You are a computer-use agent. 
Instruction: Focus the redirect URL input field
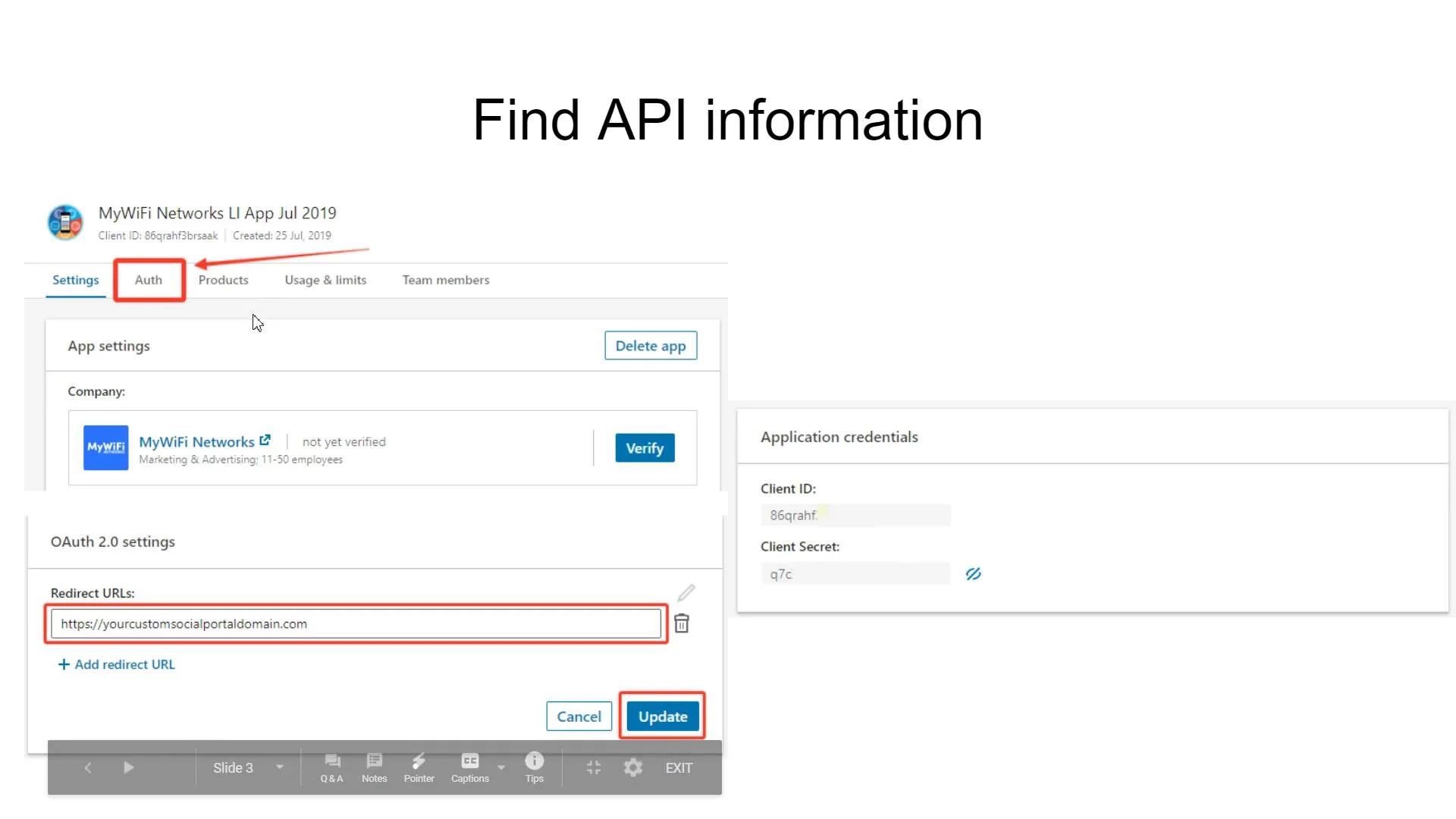tap(356, 623)
